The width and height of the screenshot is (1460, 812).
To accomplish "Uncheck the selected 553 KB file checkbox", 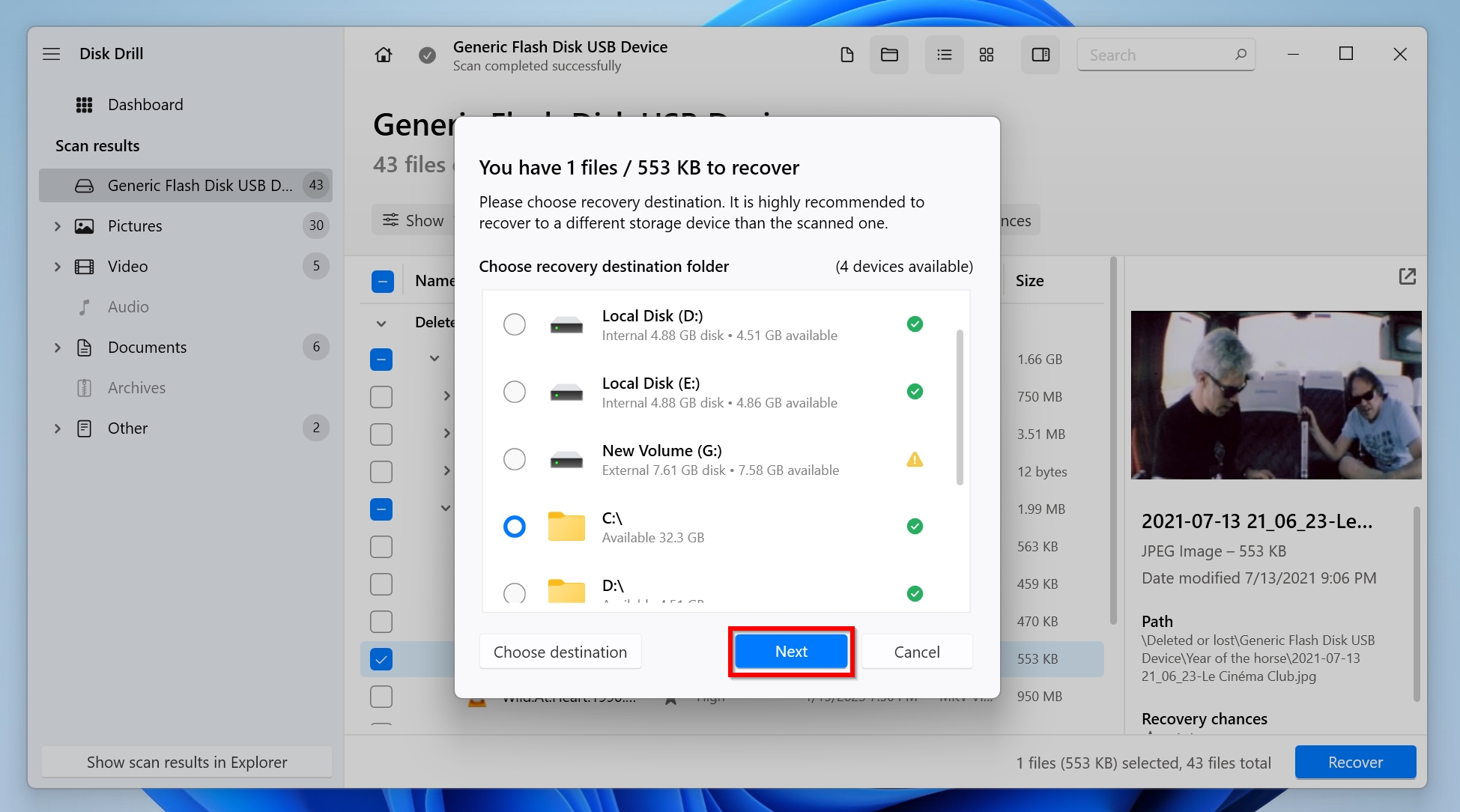I will coord(381,659).
